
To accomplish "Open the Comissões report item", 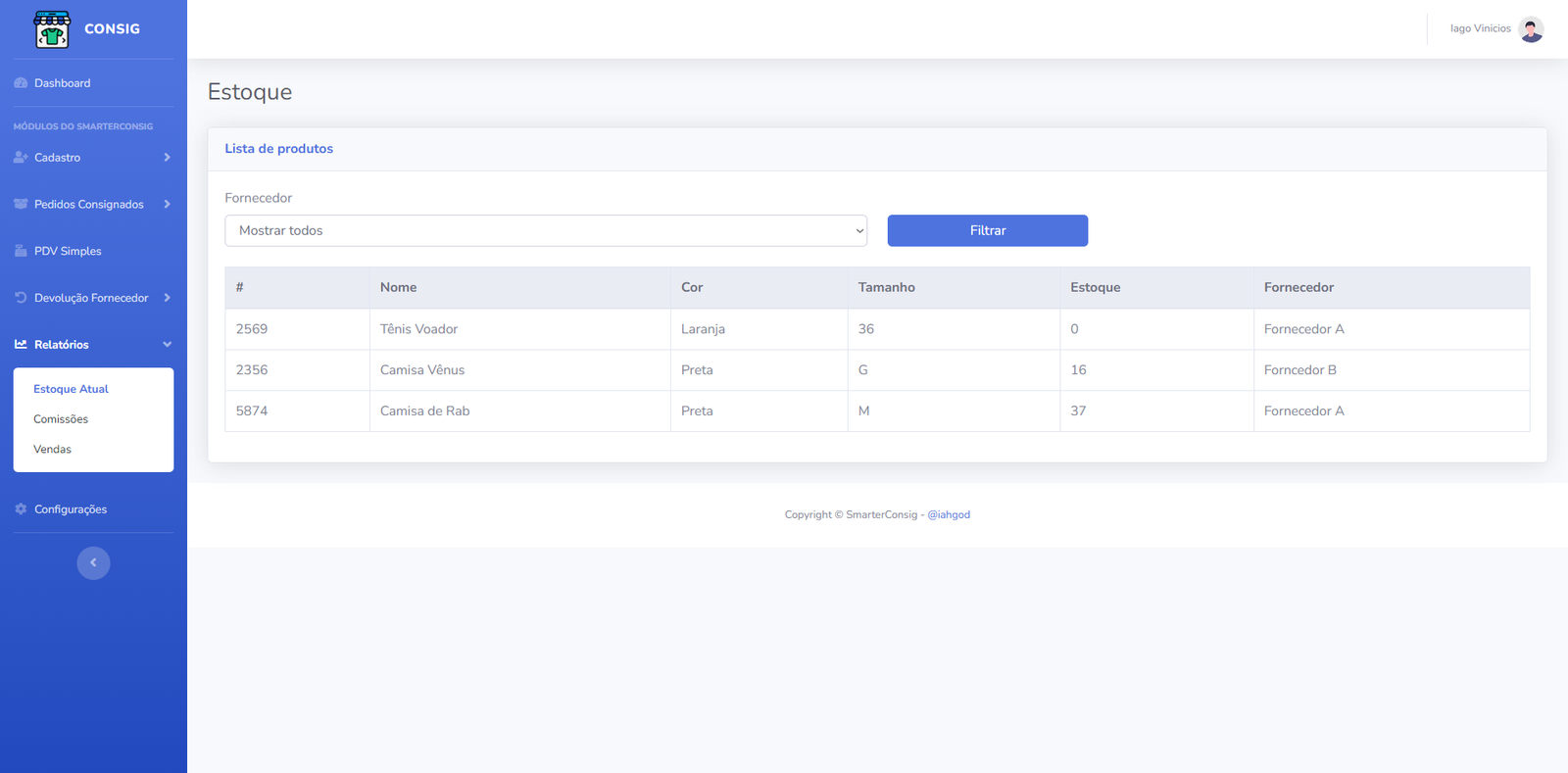I will [x=61, y=419].
